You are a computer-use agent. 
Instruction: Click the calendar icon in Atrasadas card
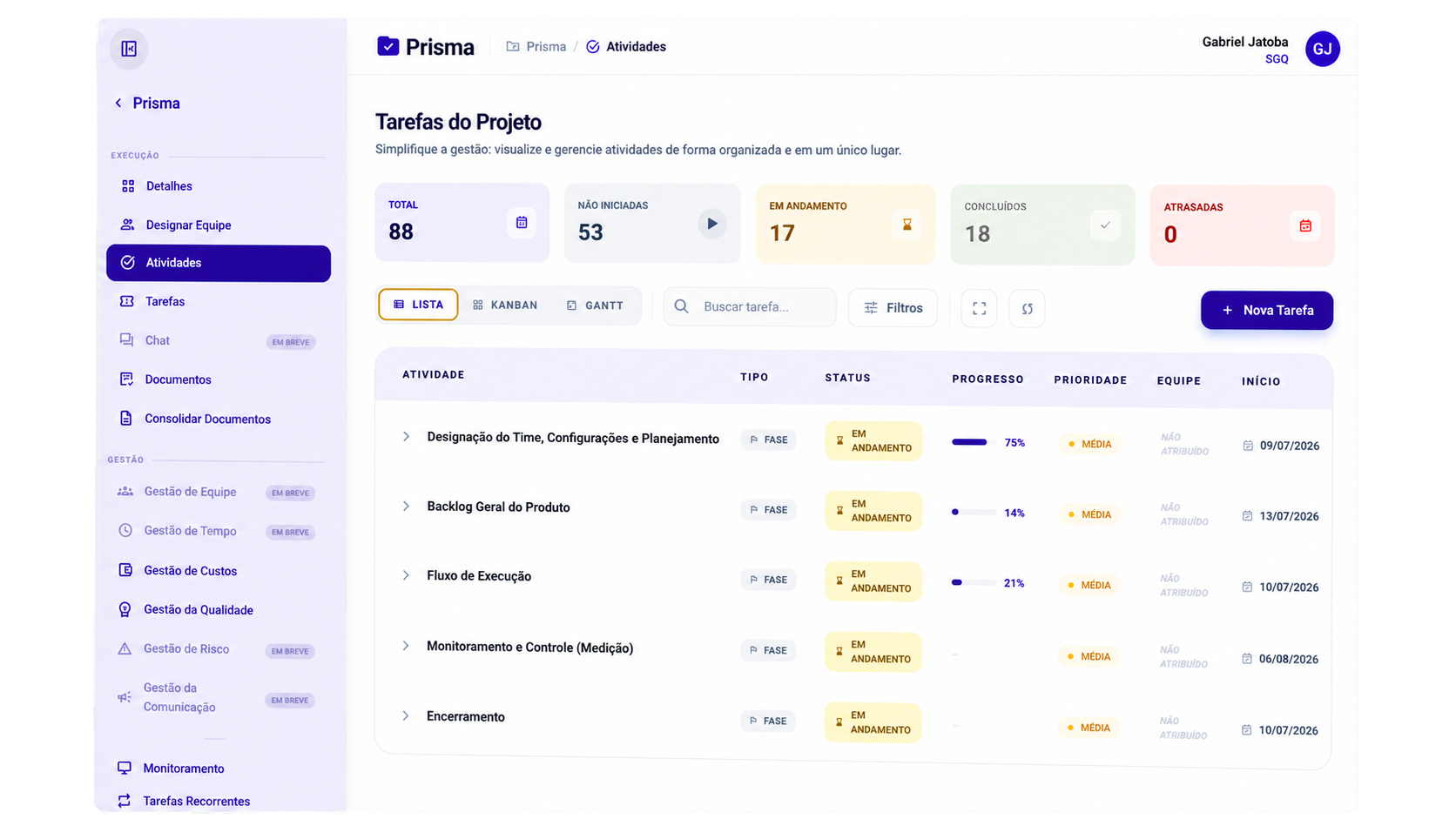pos(1305,226)
